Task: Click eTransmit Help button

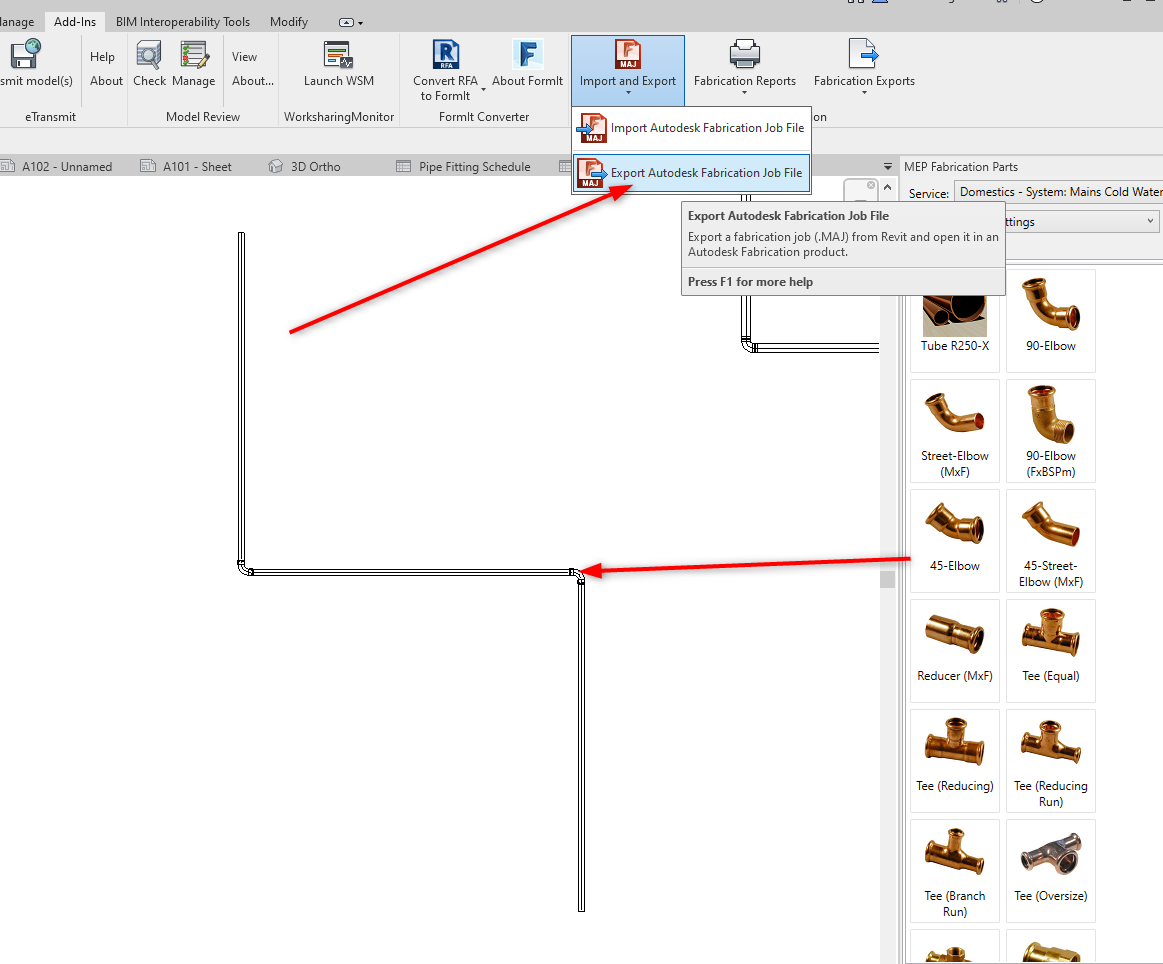Action: (102, 56)
